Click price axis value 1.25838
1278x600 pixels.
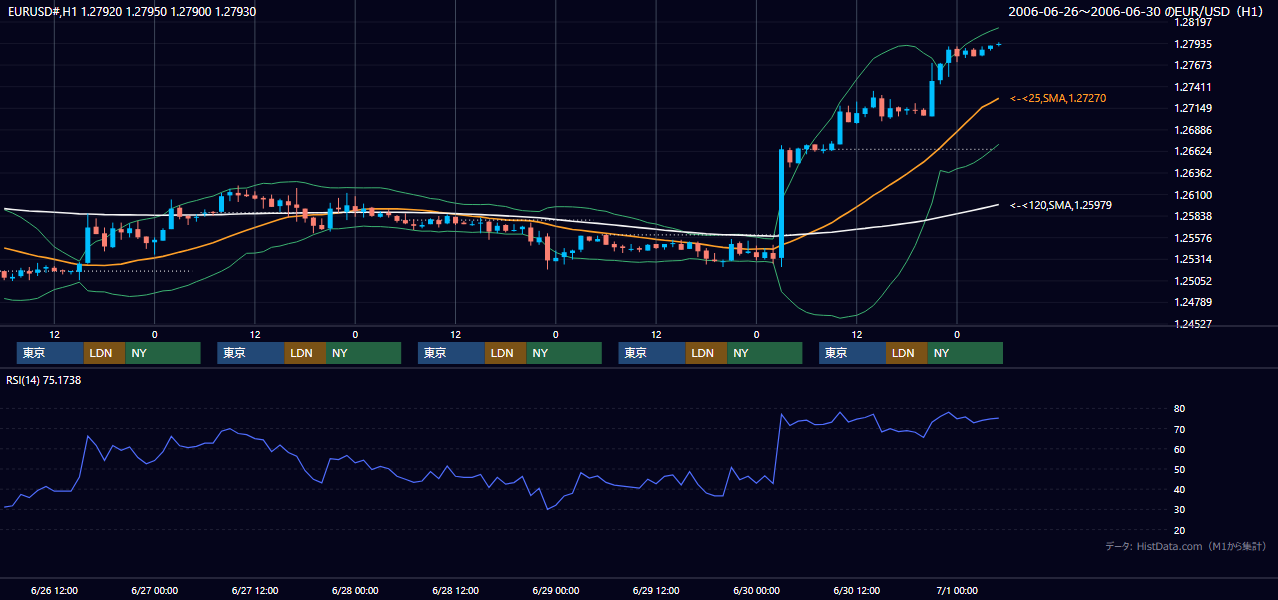1194,216
